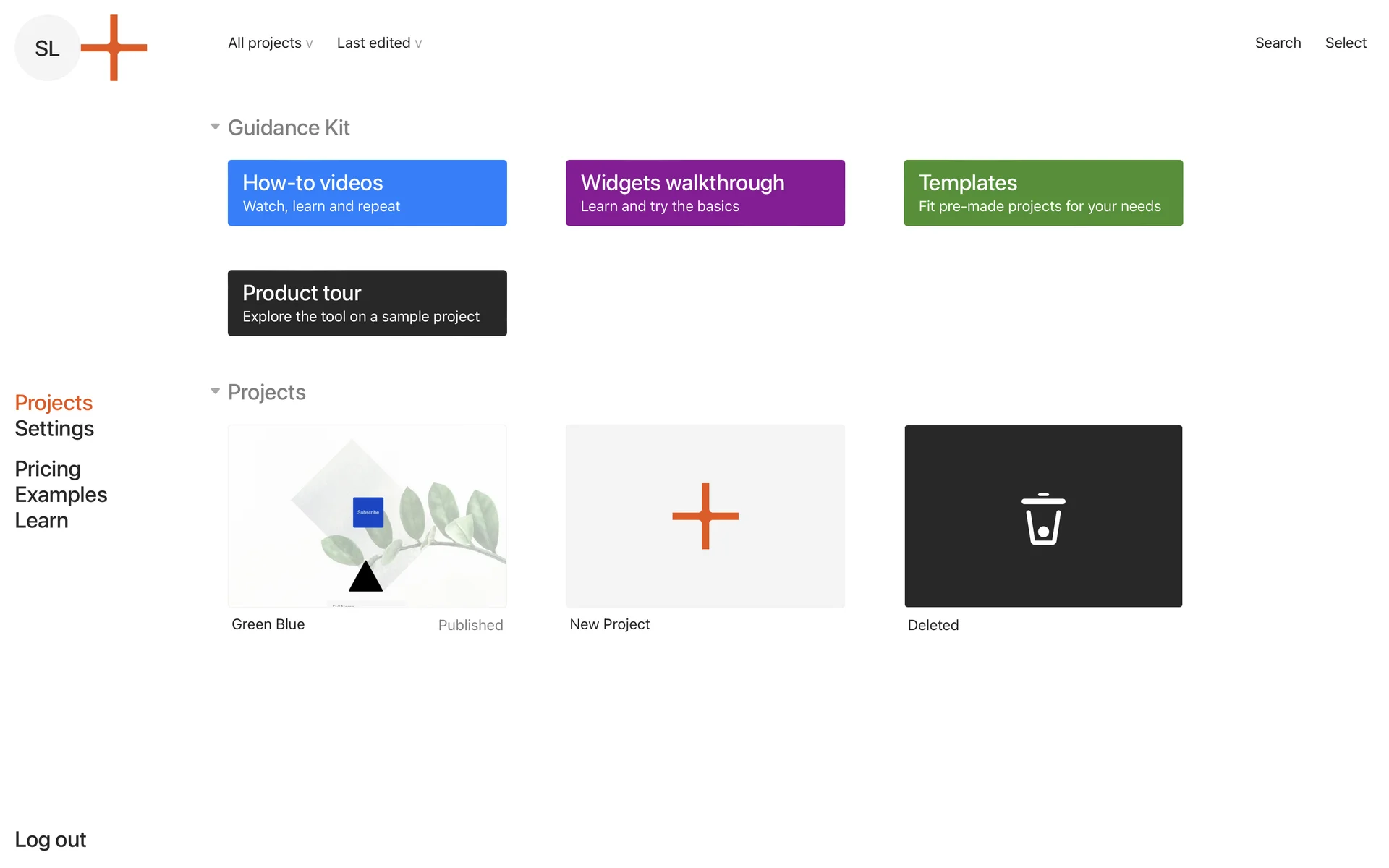
Task: Collapse the Projects section triangle
Action: pos(215,391)
